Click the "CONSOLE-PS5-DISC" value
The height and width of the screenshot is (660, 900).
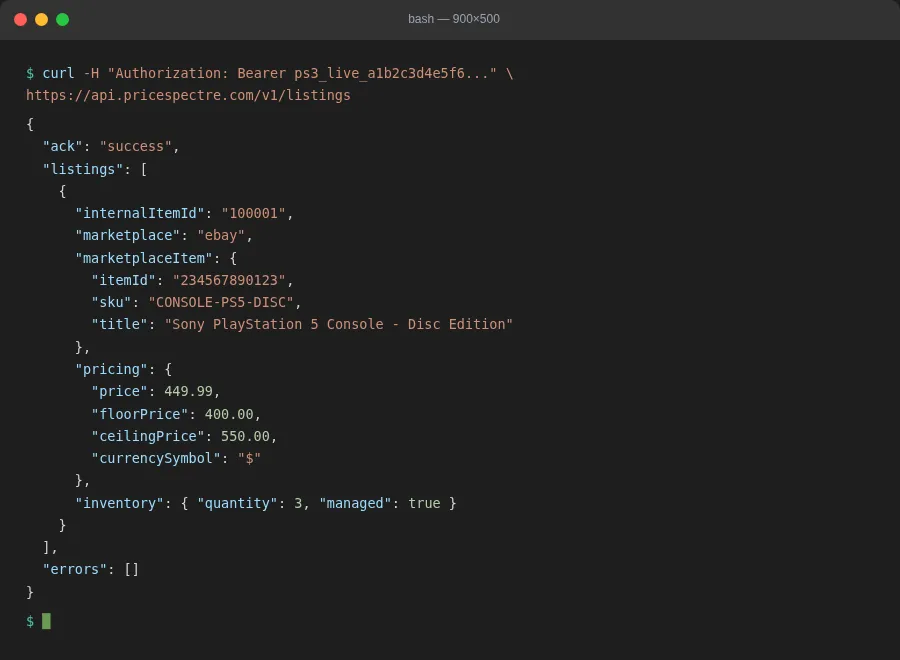221,302
